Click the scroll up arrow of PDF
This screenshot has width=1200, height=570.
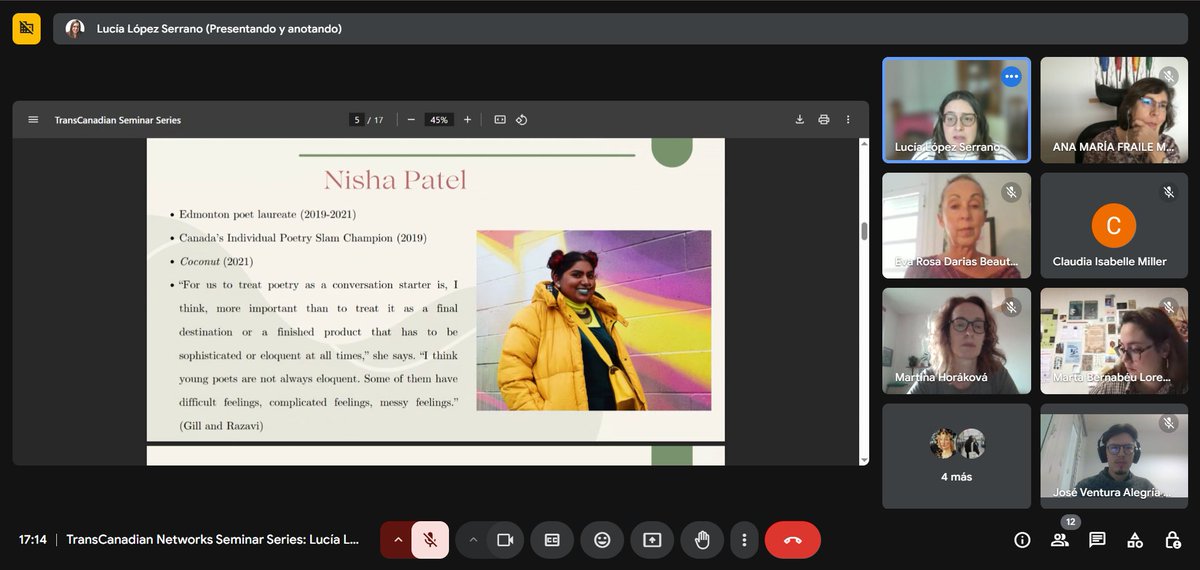coord(864,144)
